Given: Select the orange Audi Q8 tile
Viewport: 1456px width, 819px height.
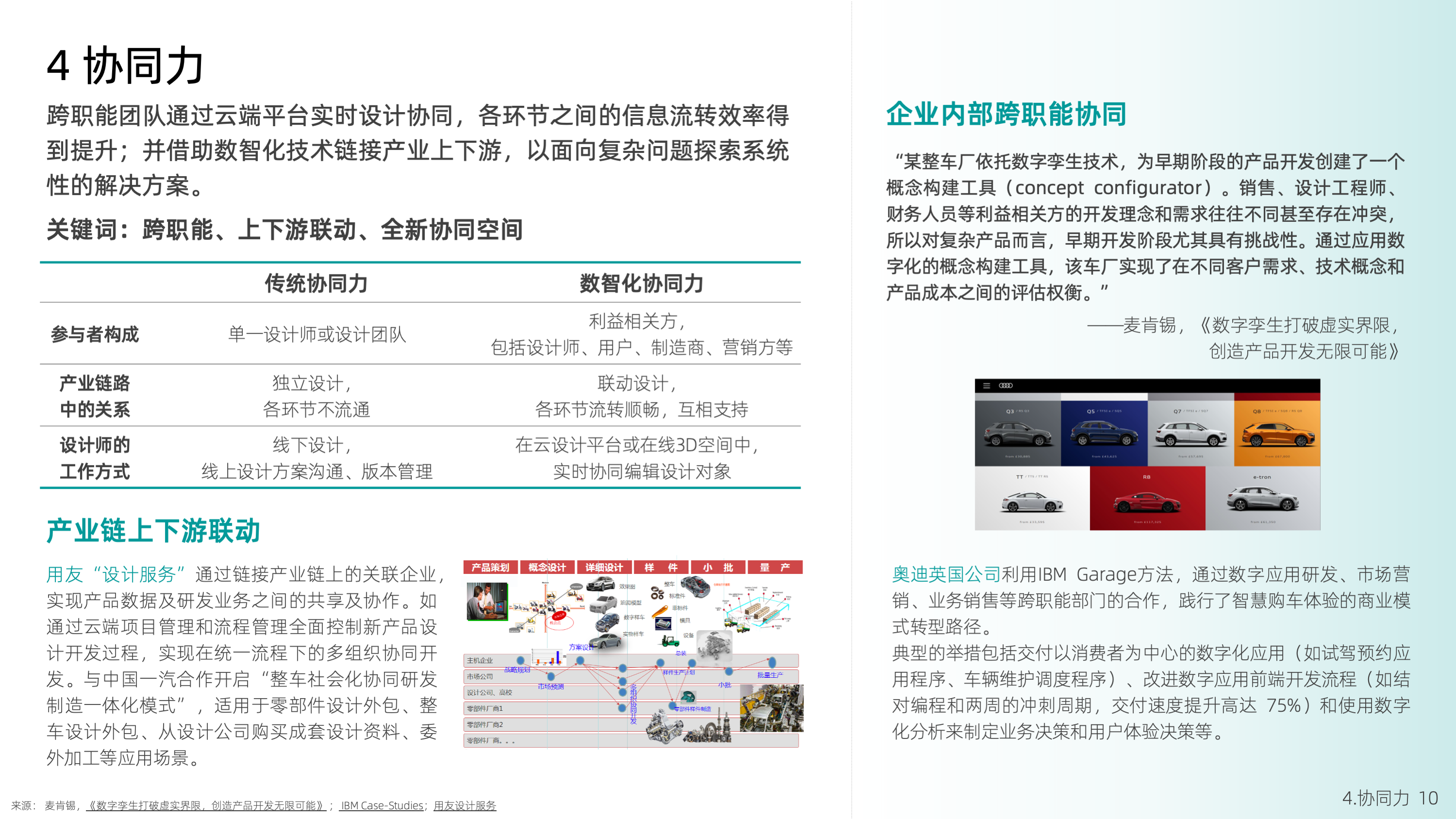Looking at the screenshot, I should pos(1277,433).
